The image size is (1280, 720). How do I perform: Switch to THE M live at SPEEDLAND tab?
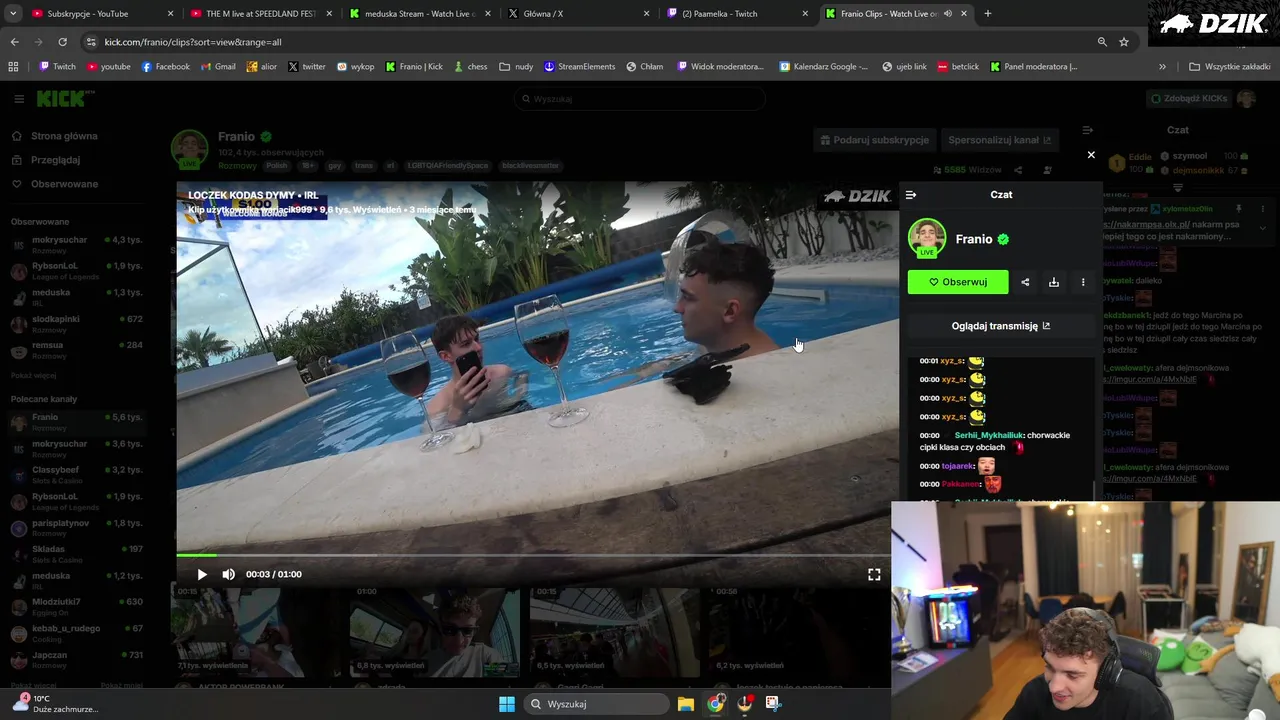pyautogui.click(x=260, y=14)
